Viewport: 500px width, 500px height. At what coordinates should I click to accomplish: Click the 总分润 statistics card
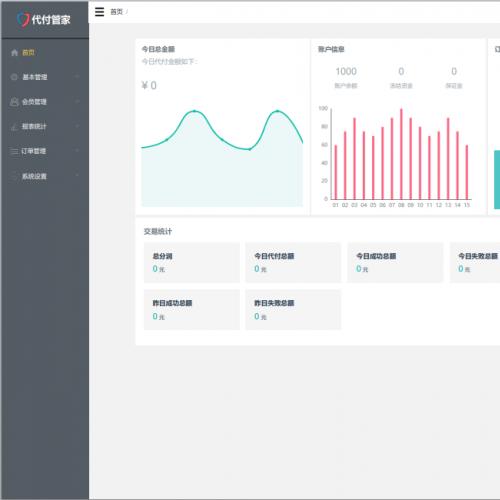coord(192,263)
